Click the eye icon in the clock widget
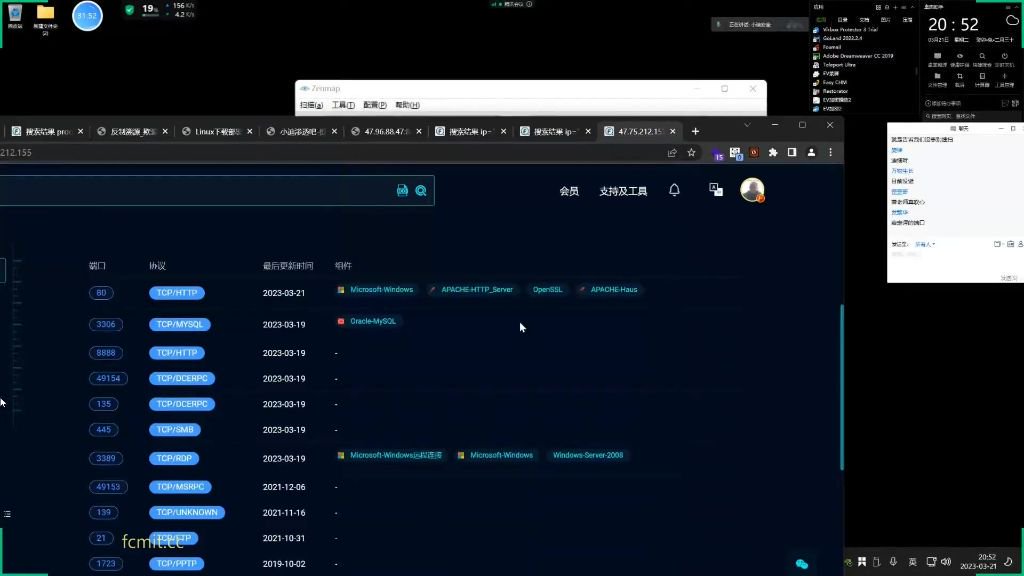The height and width of the screenshot is (576, 1024). (x=959, y=57)
